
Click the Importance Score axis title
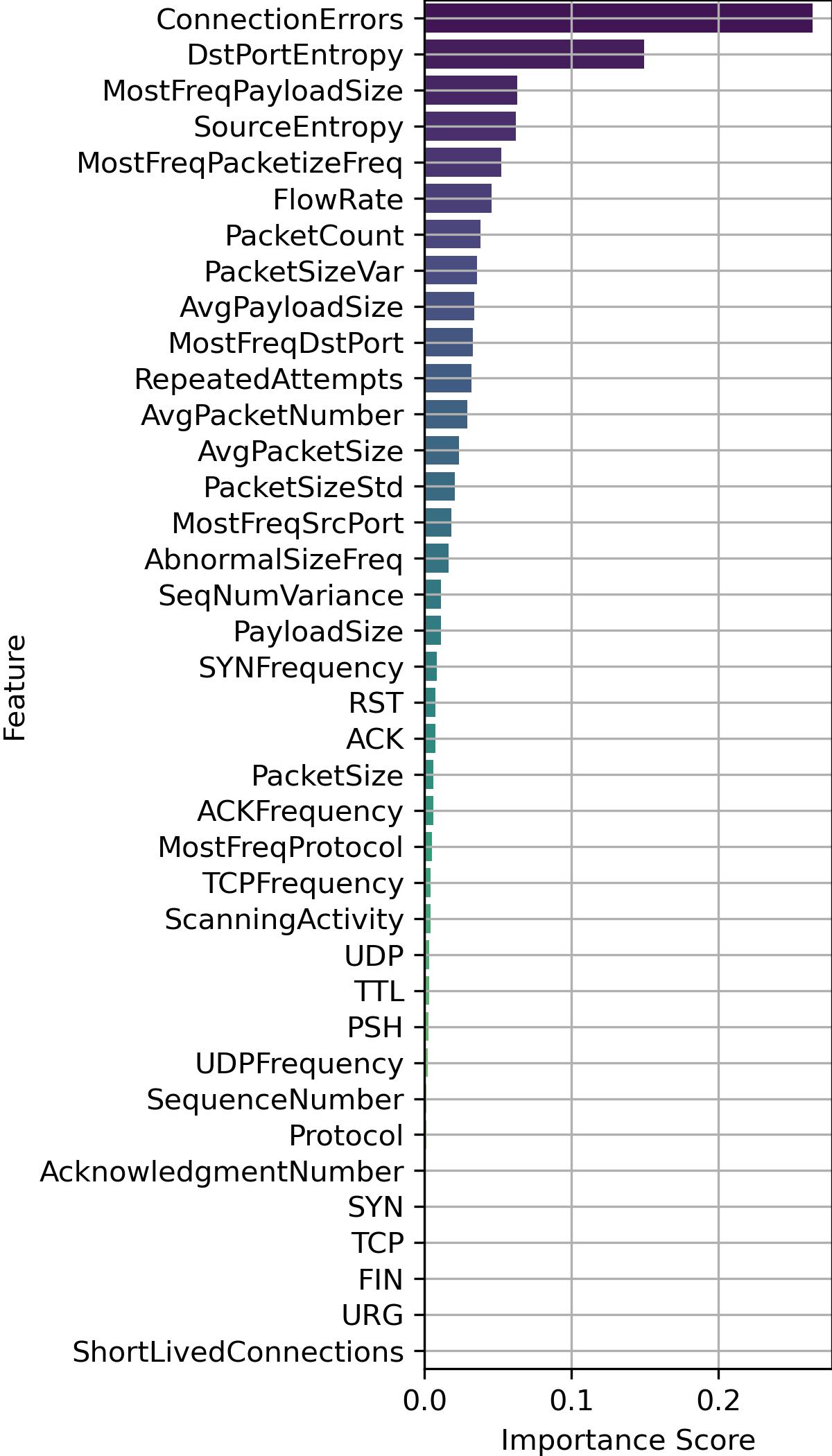(x=627, y=1439)
